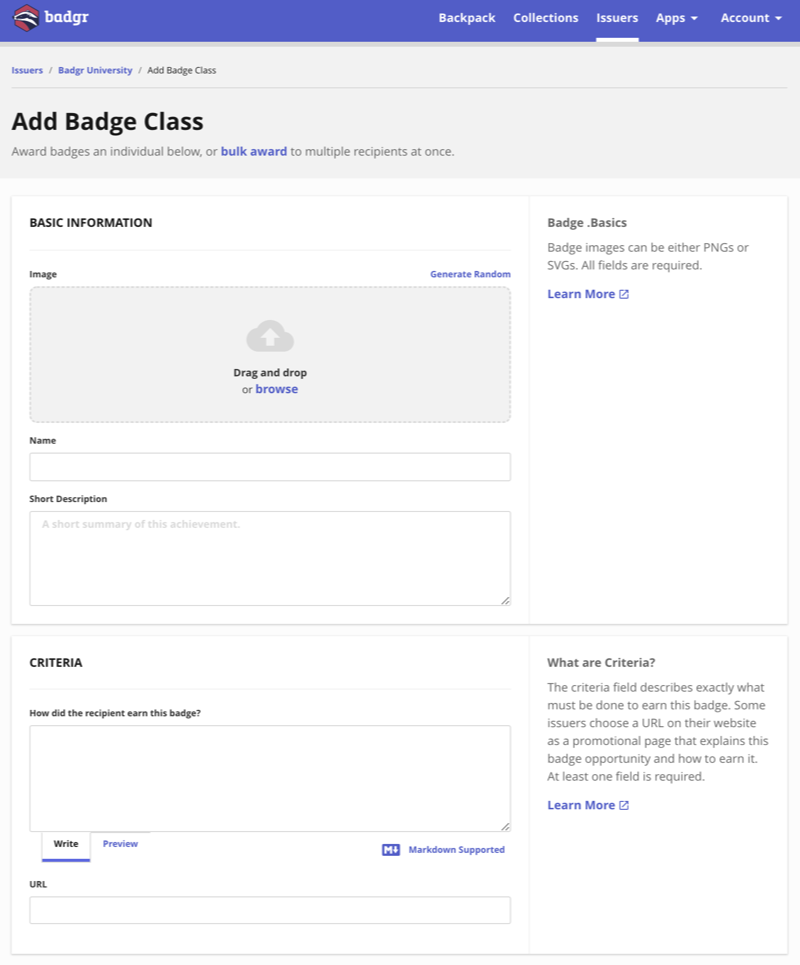Viewport: 800px width, 965px height.
Task: Click the browse link to upload image
Action: click(276, 389)
